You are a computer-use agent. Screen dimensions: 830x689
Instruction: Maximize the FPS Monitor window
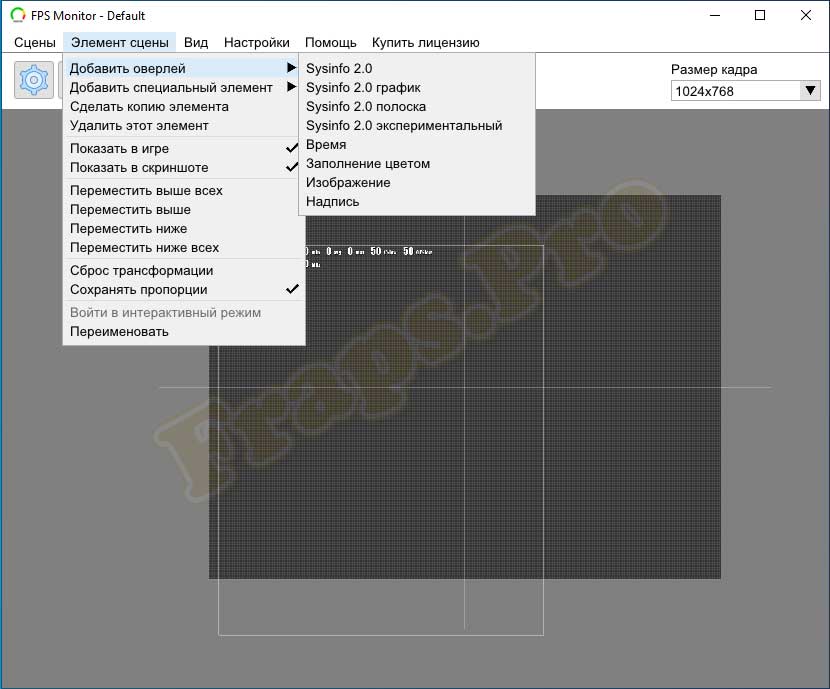point(760,15)
